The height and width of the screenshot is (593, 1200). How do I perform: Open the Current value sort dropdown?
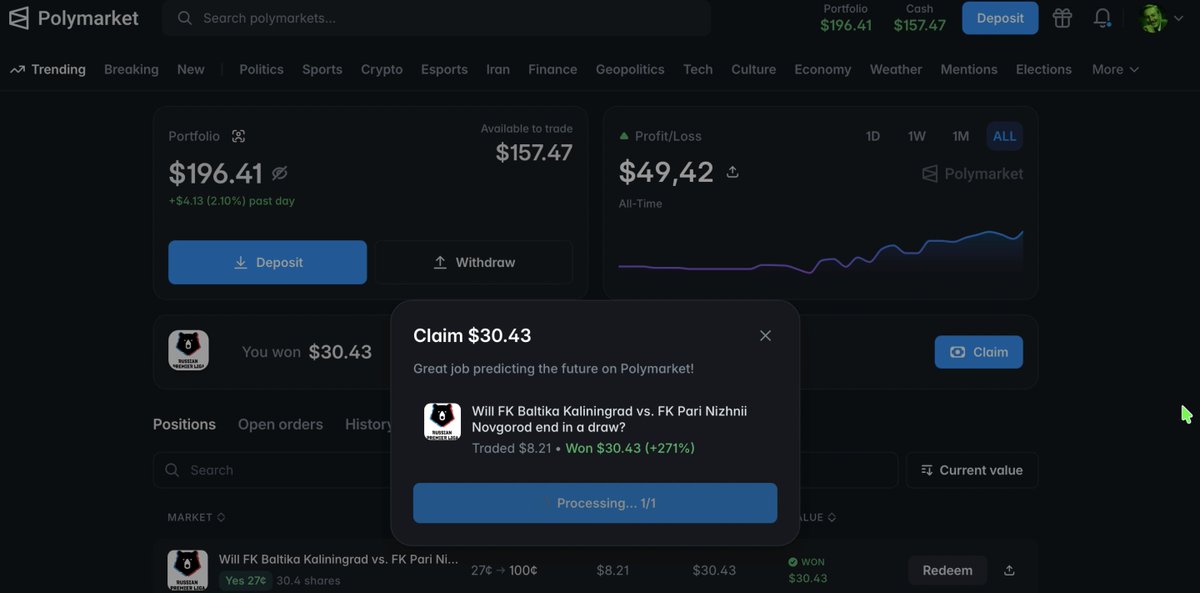[x=971, y=470]
